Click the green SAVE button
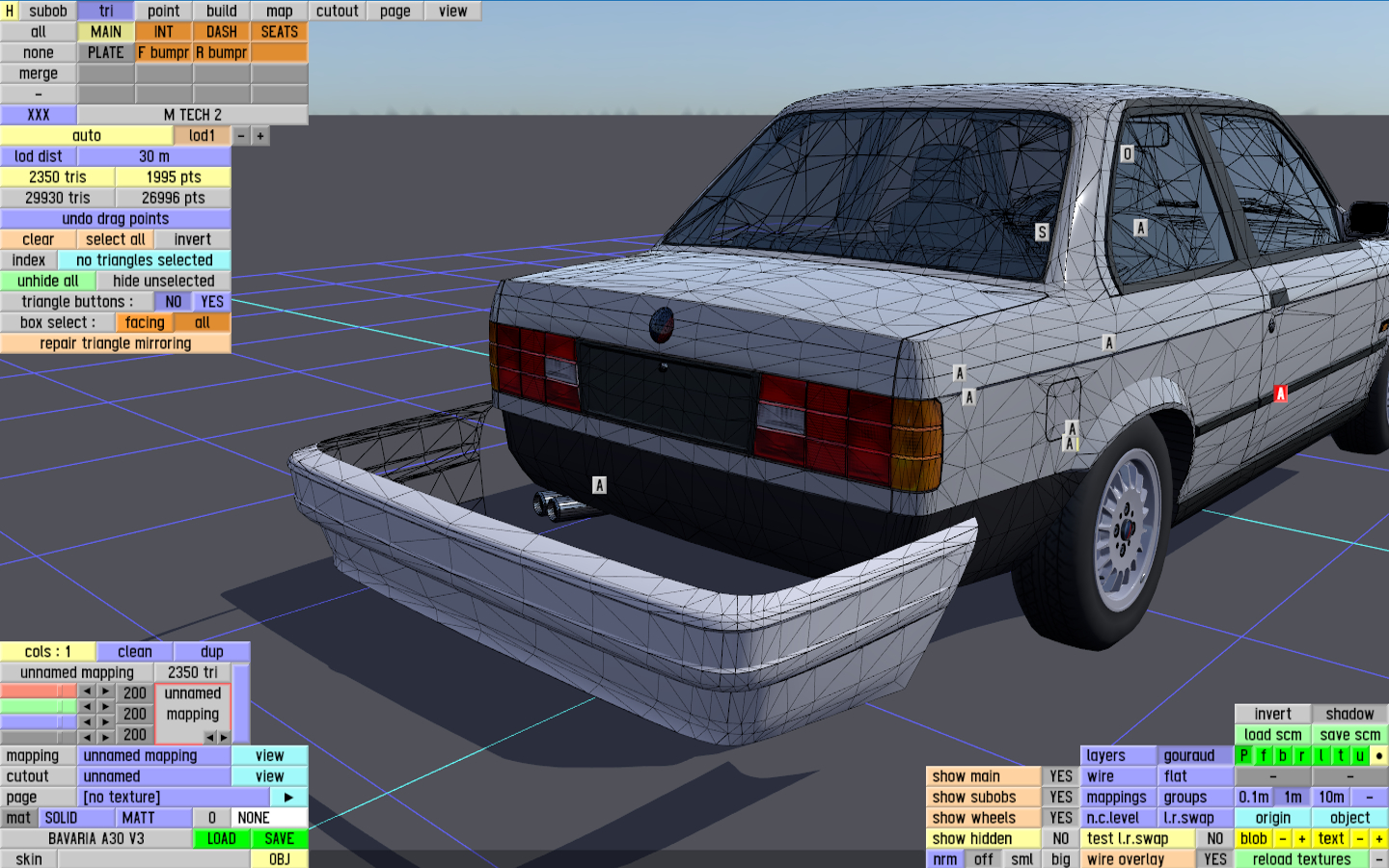The image size is (1389, 868). pos(280,839)
